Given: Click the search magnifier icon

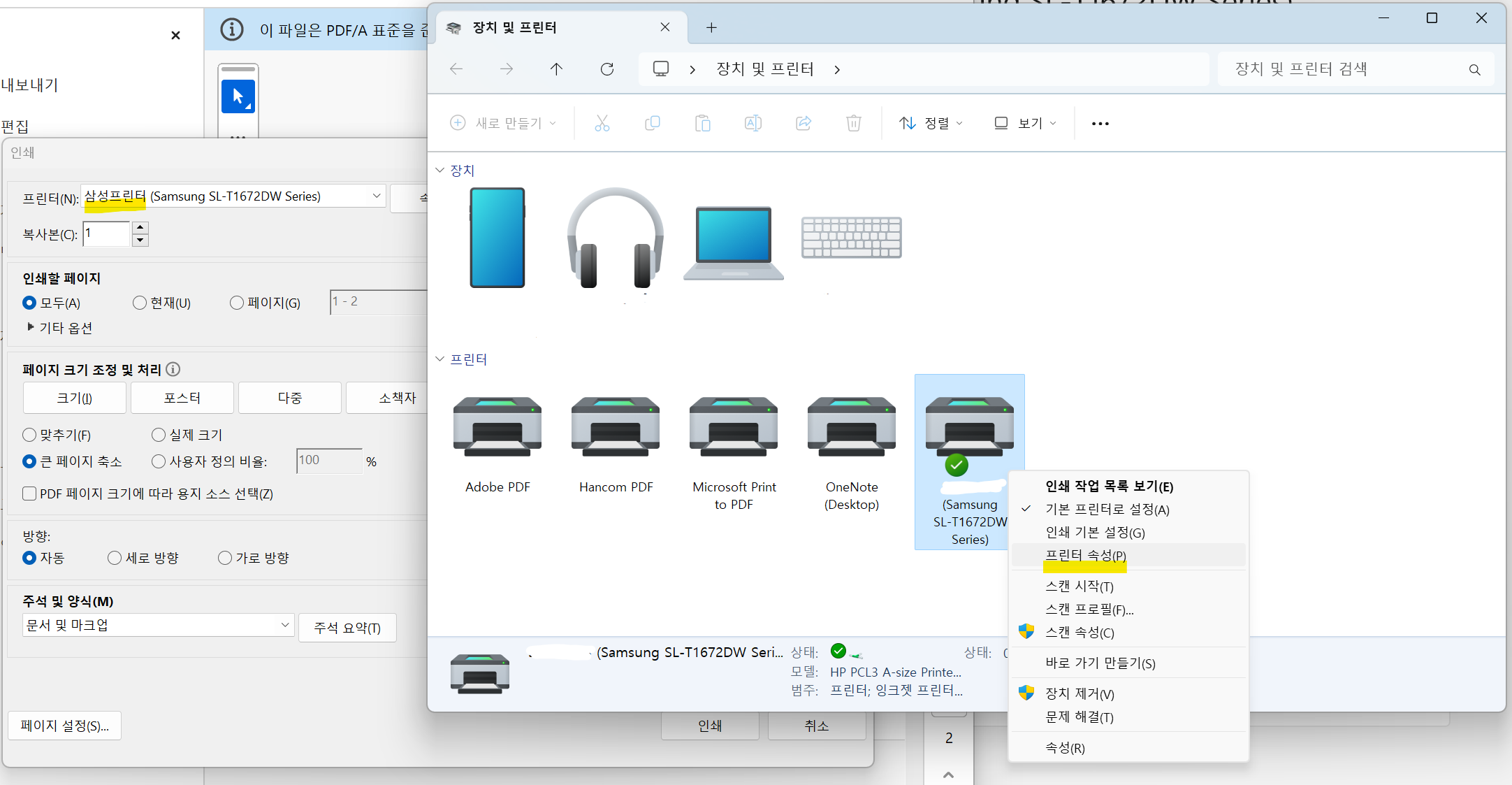Looking at the screenshot, I should [x=1474, y=69].
